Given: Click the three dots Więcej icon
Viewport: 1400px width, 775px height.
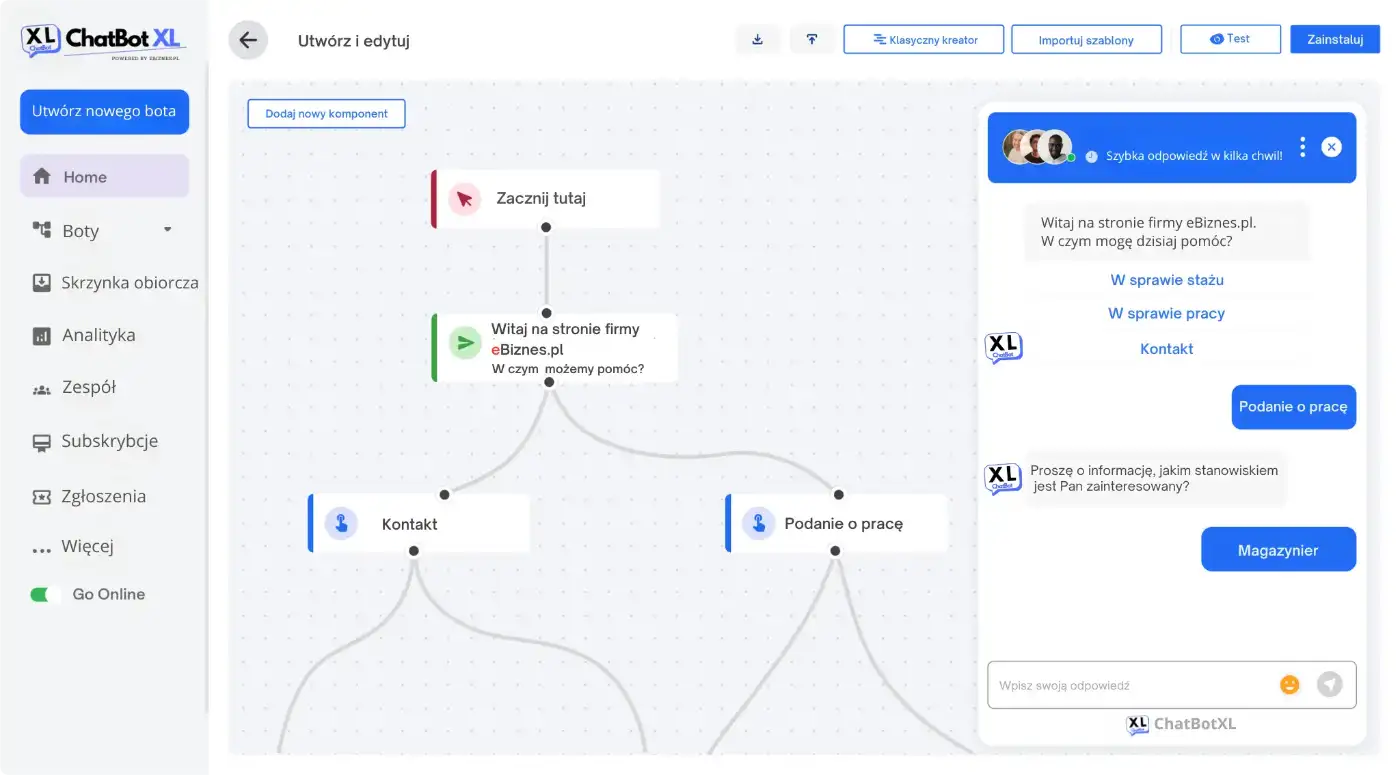Looking at the screenshot, I should [x=42, y=550].
